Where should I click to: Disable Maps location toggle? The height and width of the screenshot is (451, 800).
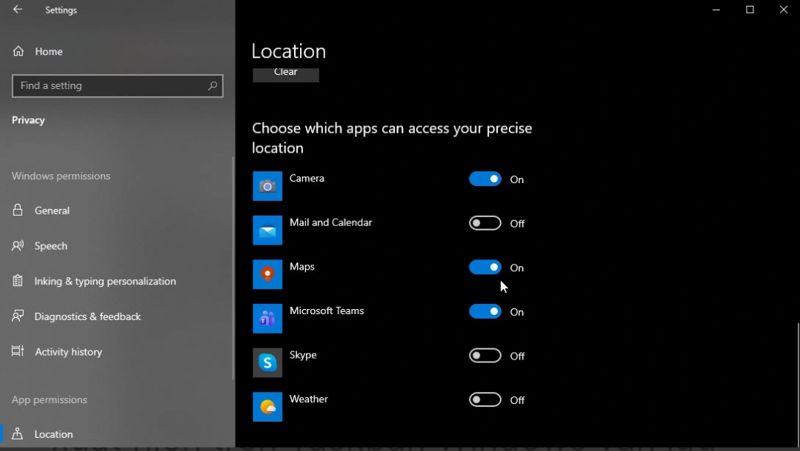(x=485, y=267)
